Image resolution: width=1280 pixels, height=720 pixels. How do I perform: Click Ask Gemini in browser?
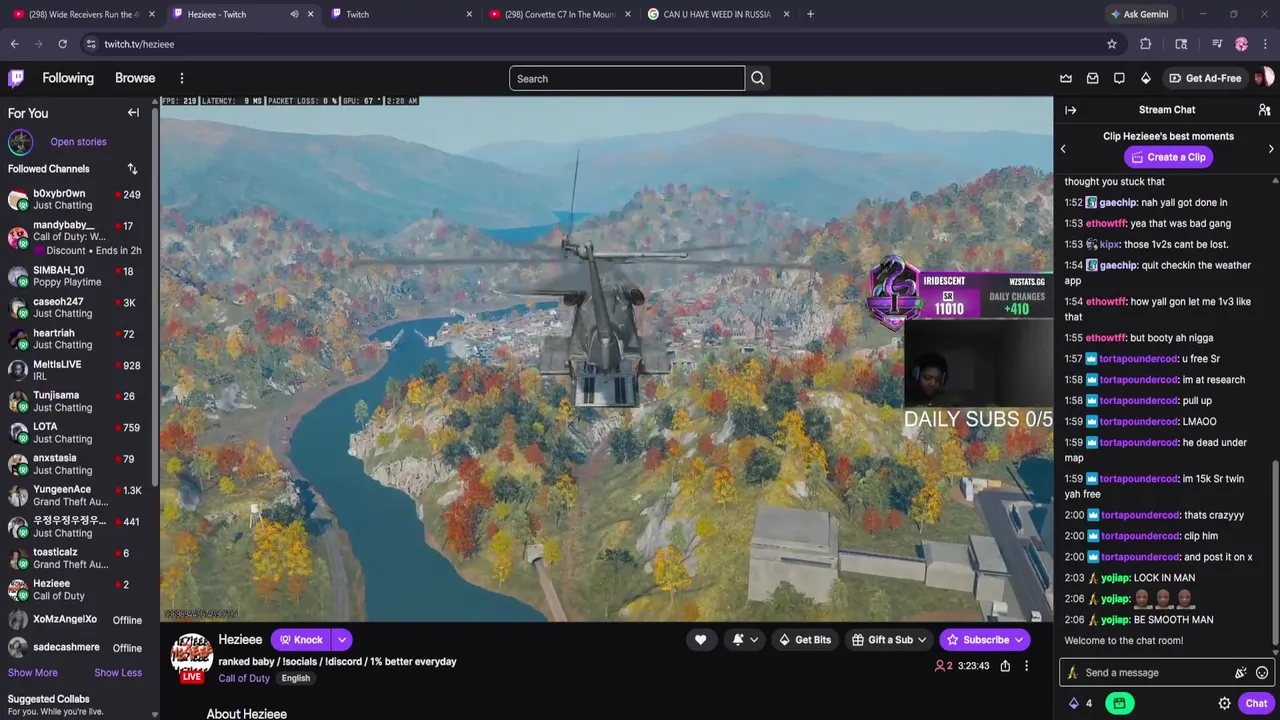tap(1138, 14)
